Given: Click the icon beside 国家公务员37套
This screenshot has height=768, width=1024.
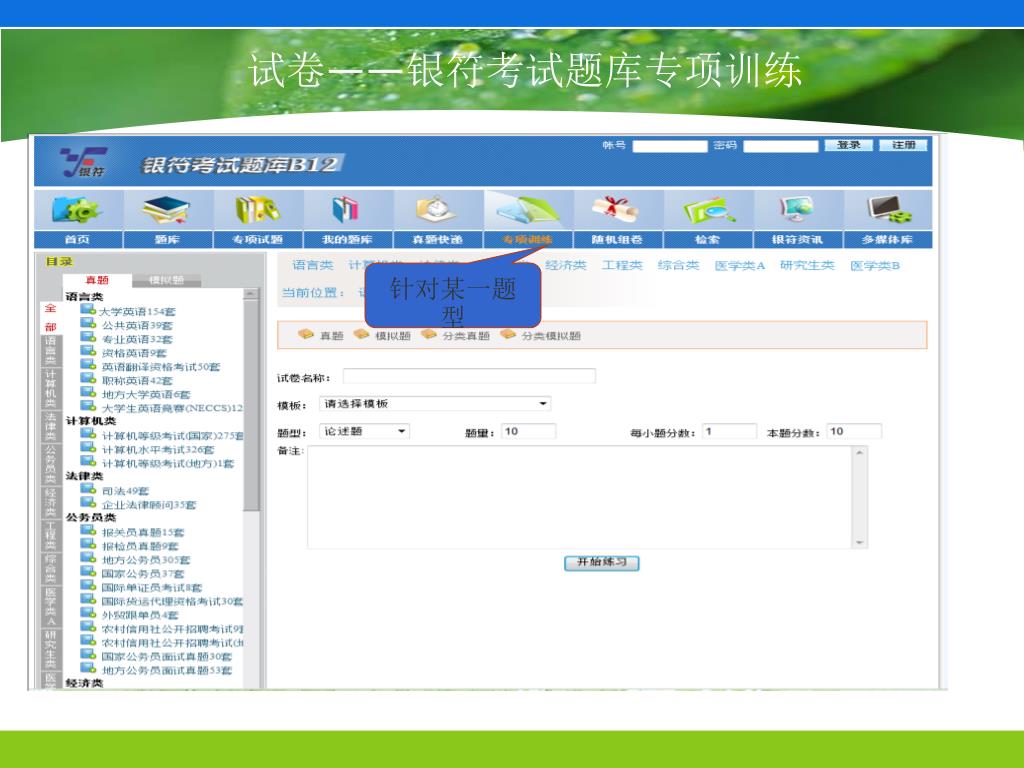Looking at the screenshot, I should (x=88, y=572).
